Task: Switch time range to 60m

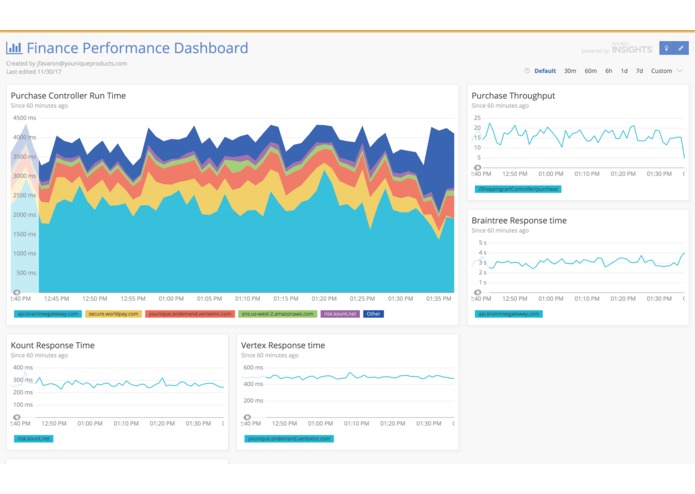Action: (590, 71)
